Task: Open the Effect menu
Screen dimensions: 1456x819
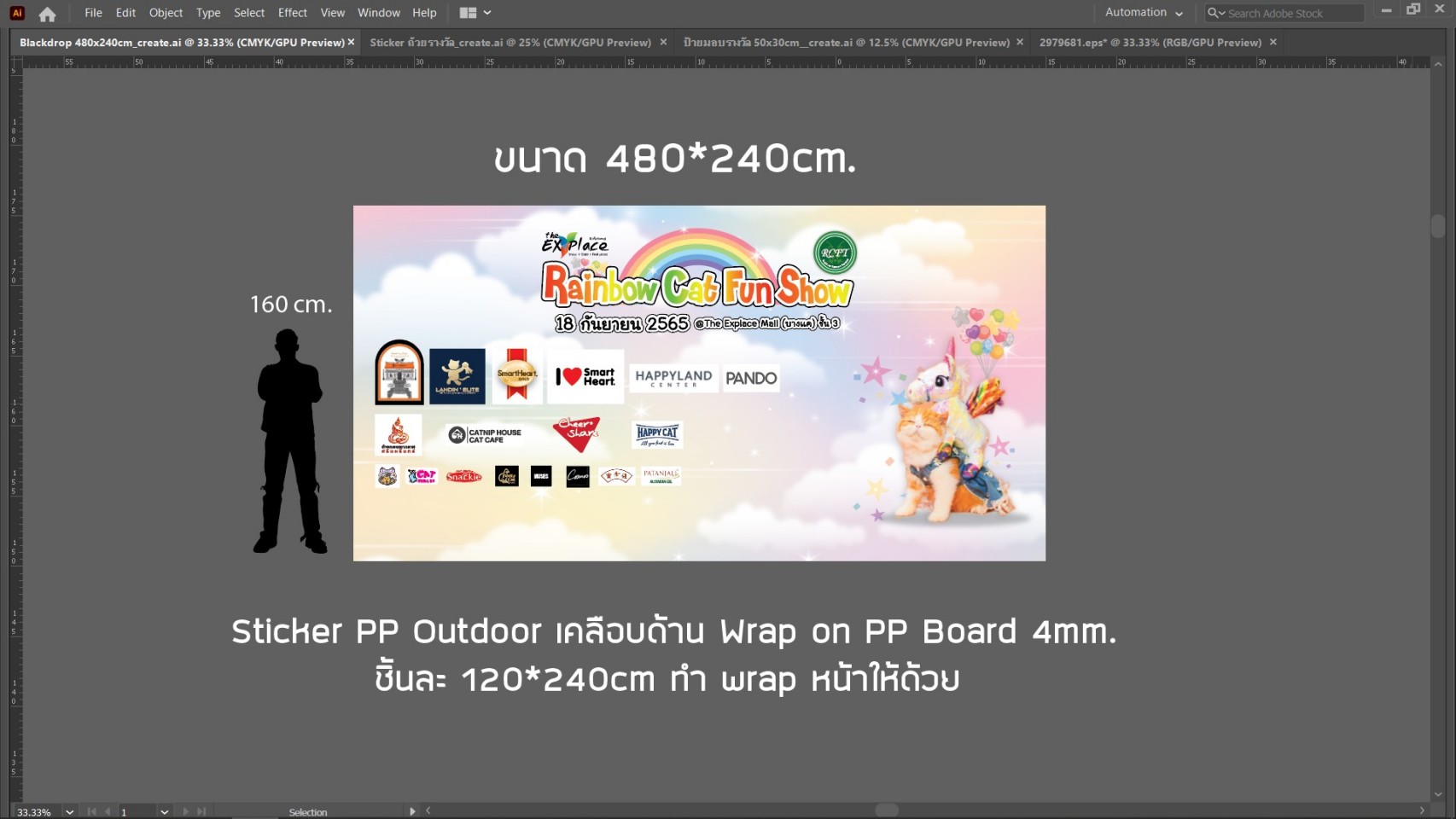Action: (292, 13)
